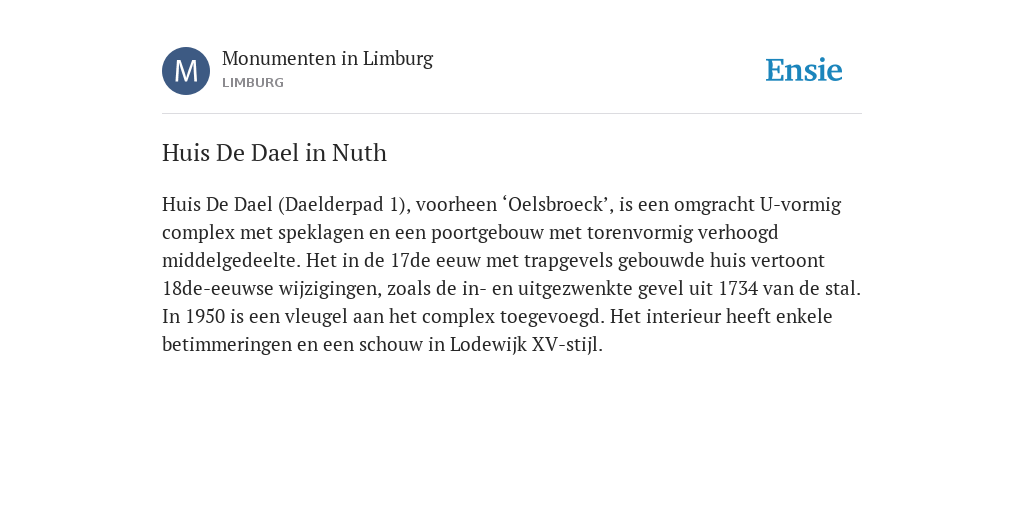Click the word trapgevels

pos(568,261)
